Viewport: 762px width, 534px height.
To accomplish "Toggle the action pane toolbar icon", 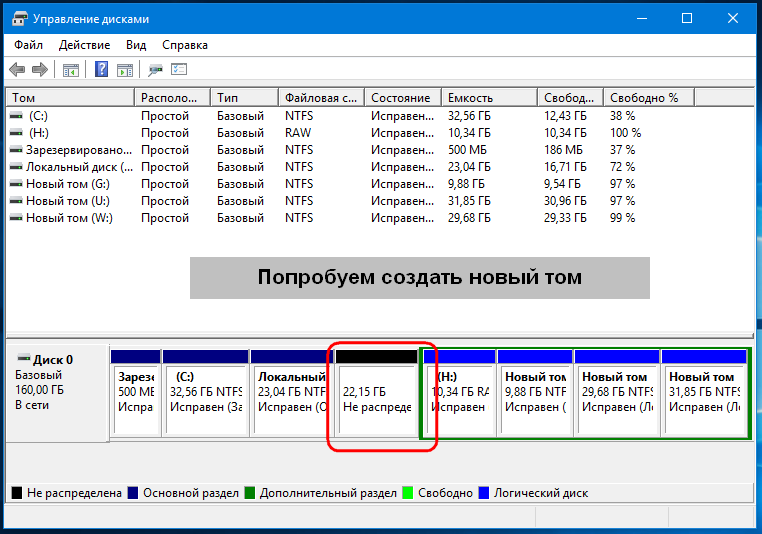I will (x=125, y=70).
